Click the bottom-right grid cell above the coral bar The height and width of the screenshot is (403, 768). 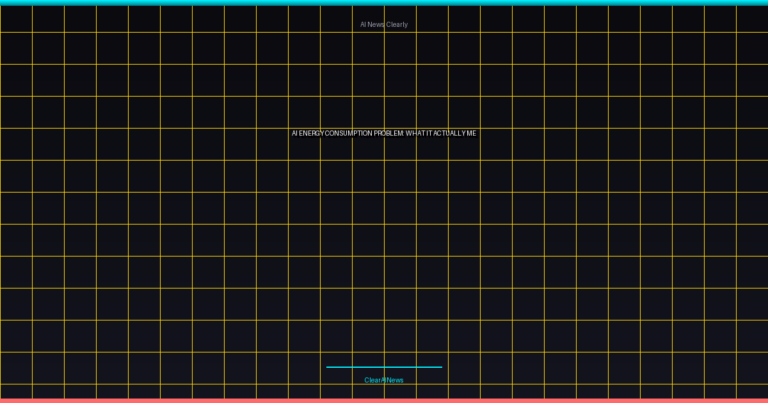click(752, 391)
